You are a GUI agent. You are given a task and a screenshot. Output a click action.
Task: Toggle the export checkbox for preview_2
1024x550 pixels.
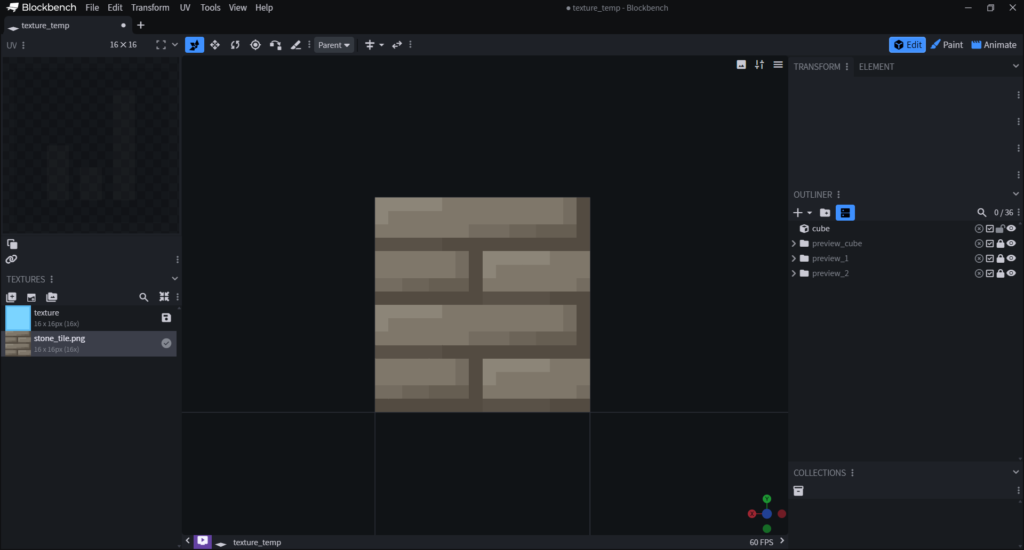coord(990,274)
